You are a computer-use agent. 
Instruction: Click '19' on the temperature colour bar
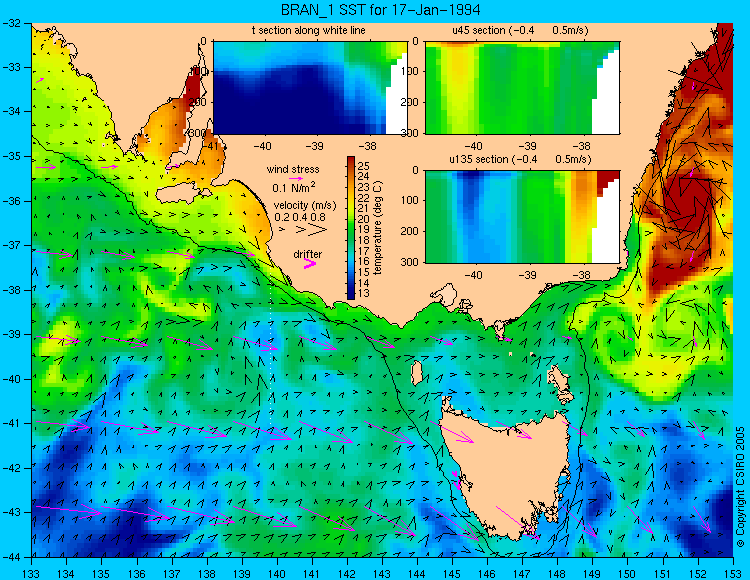pyautogui.click(x=364, y=230)
